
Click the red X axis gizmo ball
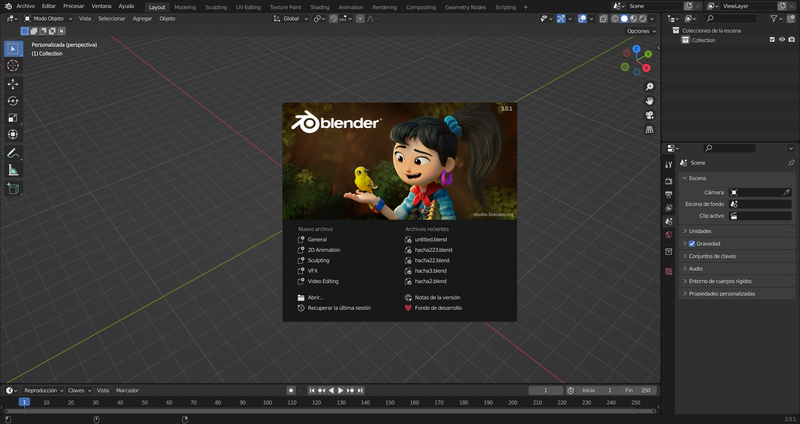click(x=647, y=68)
